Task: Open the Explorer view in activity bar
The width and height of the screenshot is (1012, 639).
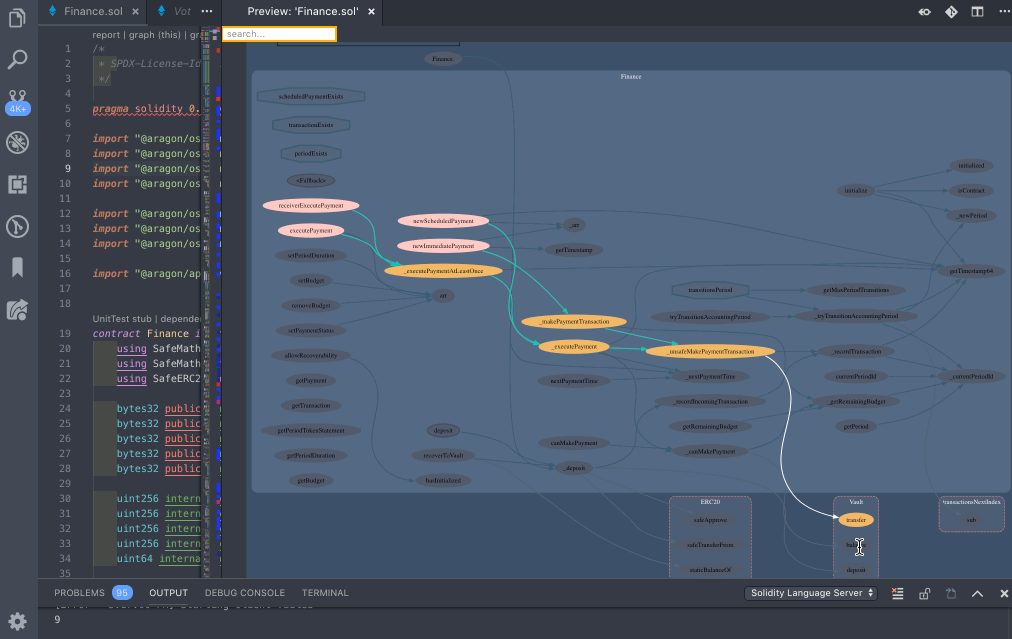Action: coord(17,17)
